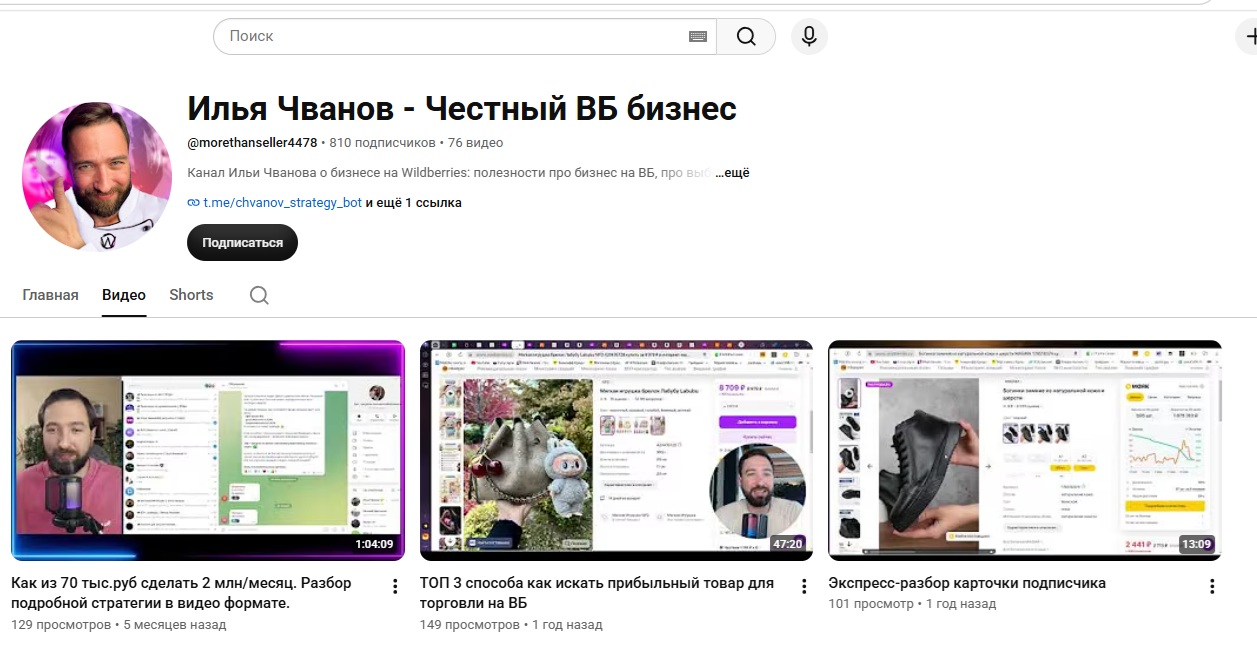Click the channel avatar picture
1257x645 pixels.
pyautogui.click(x=97, y=176)
